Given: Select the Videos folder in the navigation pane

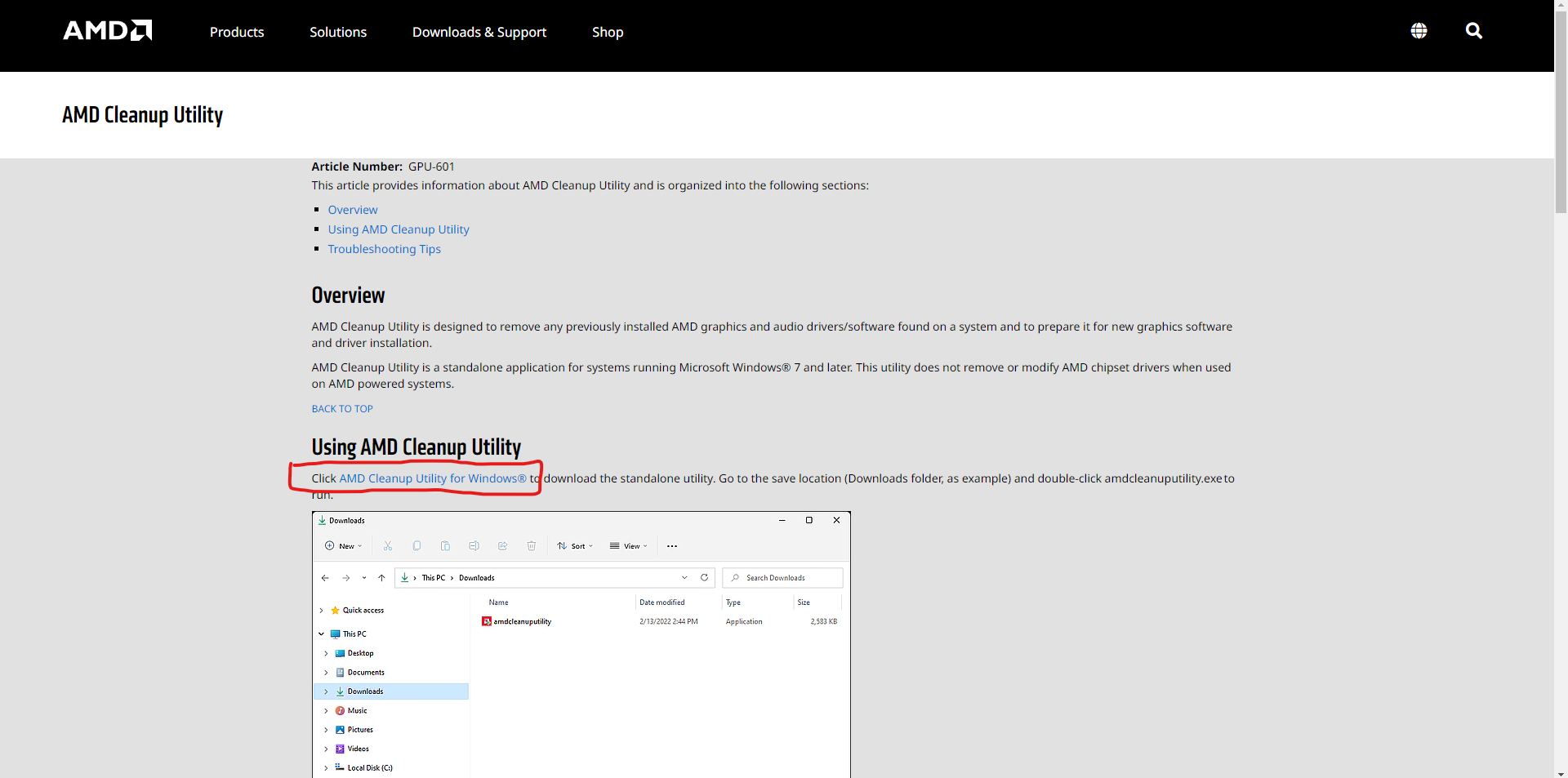Looking at the screenshot, I should tap(358, 749).
